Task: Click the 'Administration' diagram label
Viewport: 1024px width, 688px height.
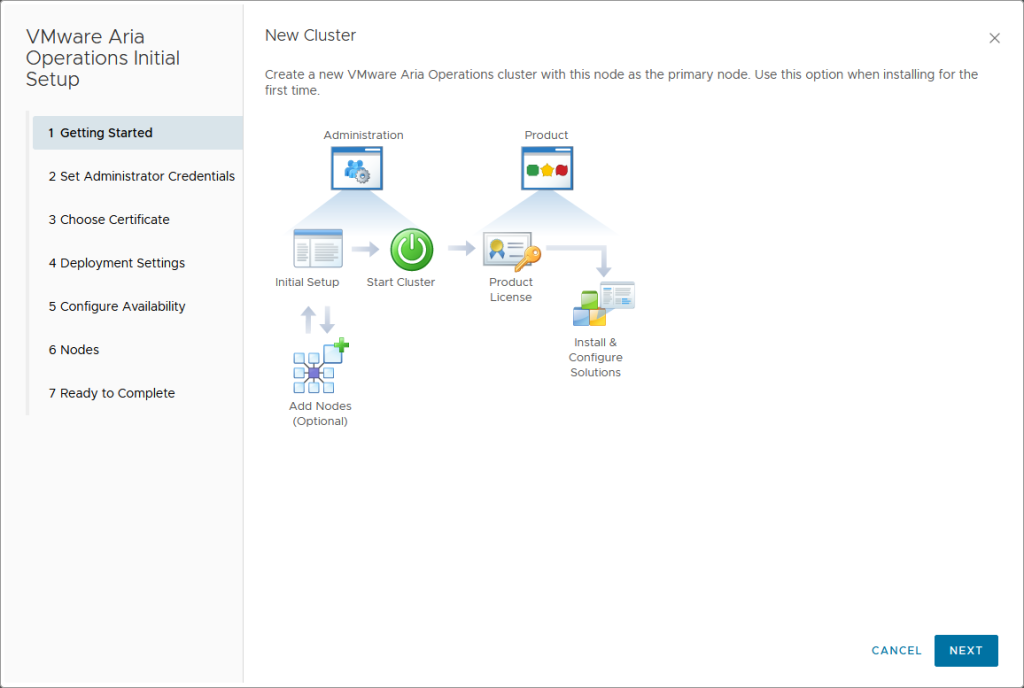Action: 363,135
